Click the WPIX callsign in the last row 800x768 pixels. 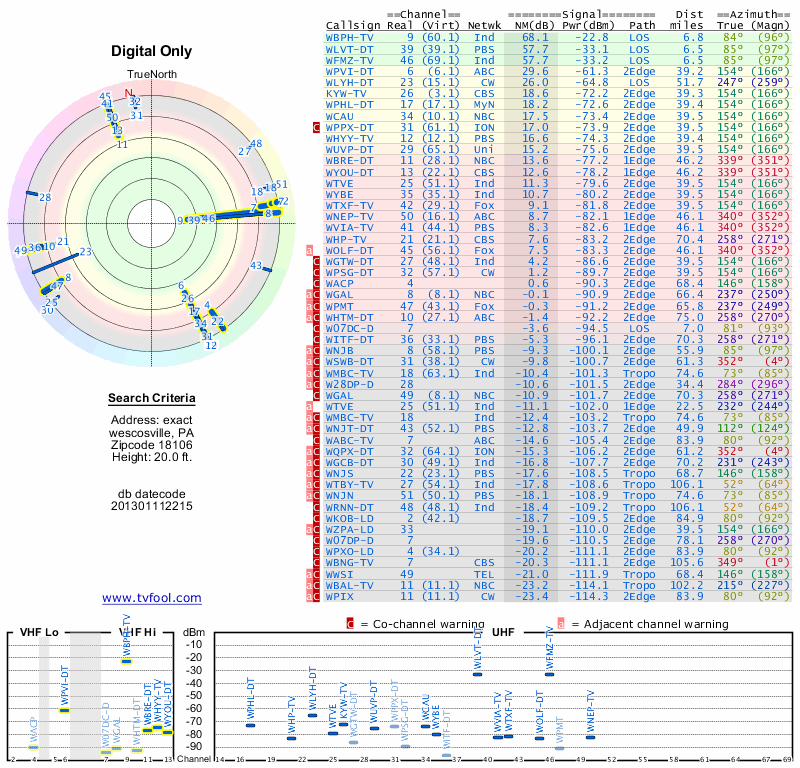click(x=342, y=596)
